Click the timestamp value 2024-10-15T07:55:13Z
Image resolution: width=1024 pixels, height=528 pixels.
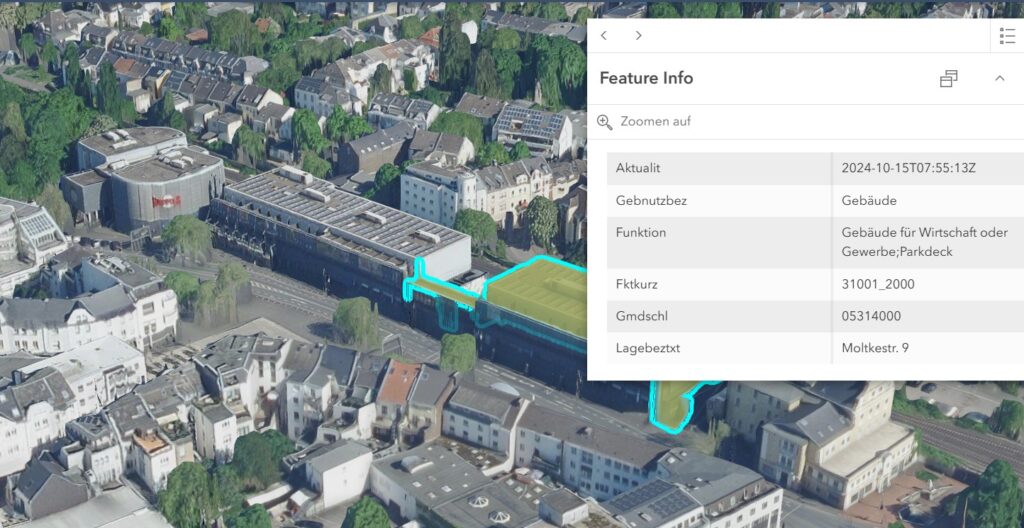tap(908, 168)
